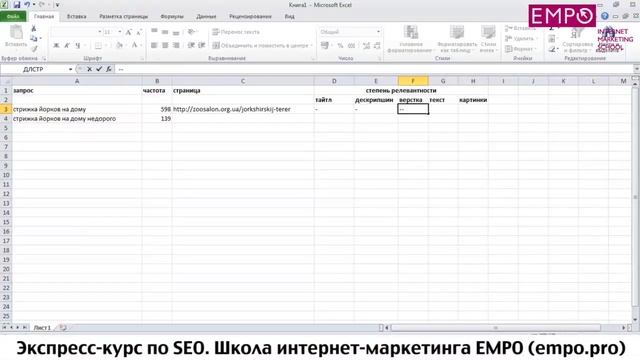Open the cell borders menu

point(98,45)
